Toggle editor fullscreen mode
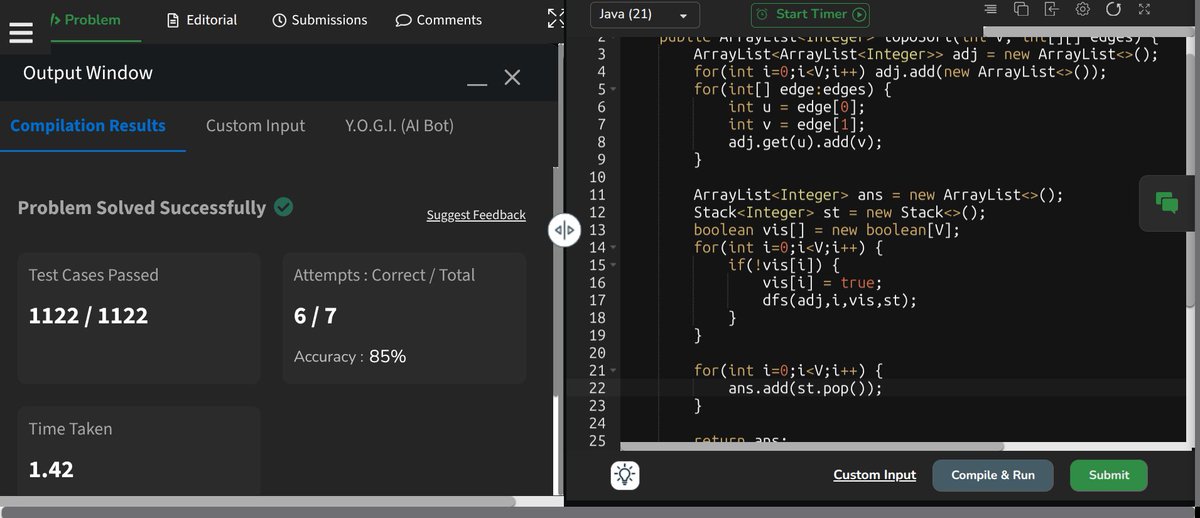 [x=1144, y=9]
